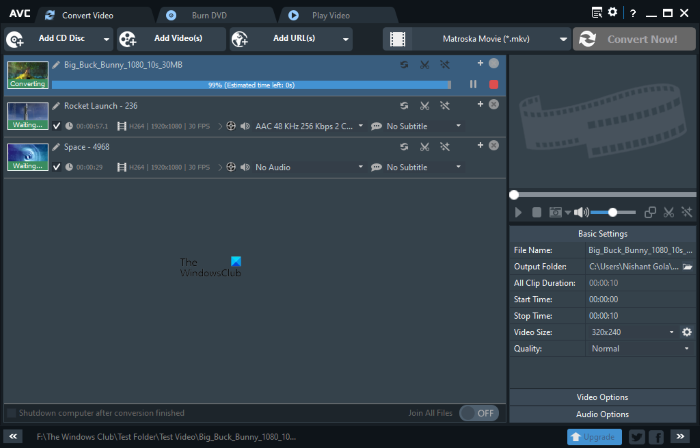700x448 pixels.
Task: Click the plus icon on Rocket Launch row
Action: 480,104
